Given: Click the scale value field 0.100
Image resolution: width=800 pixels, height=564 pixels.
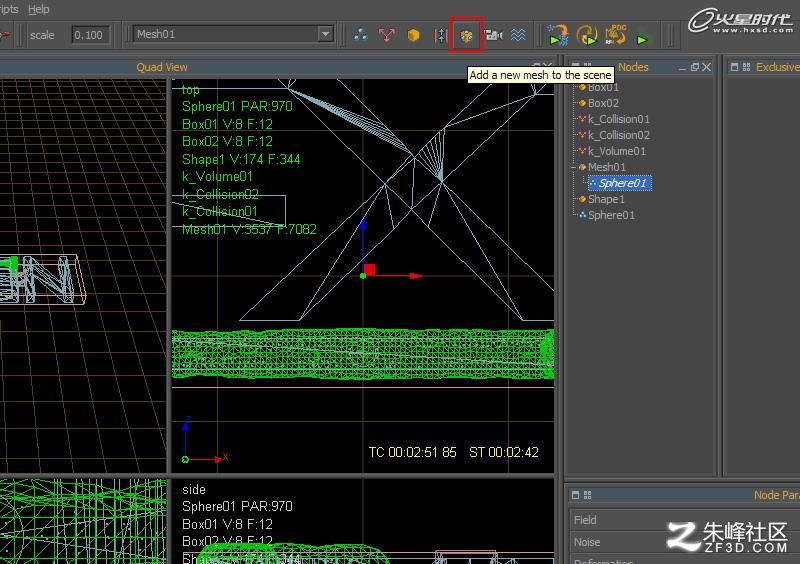Looking at the screenshot, I should click(x=90, y=35).
